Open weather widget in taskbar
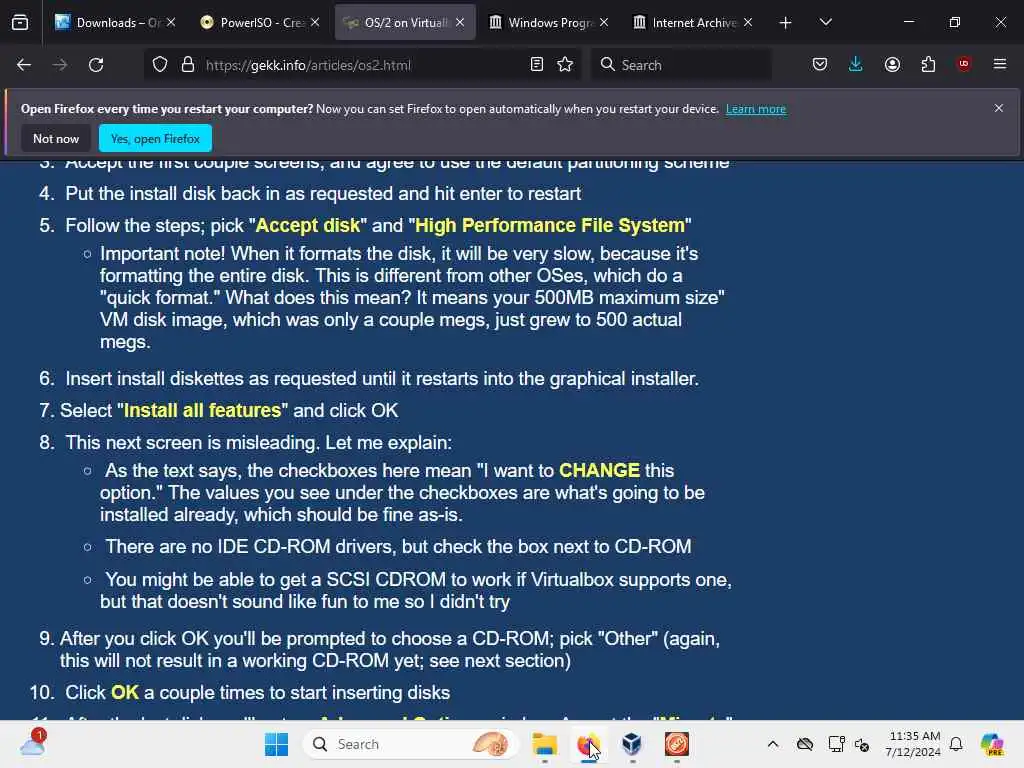The width and height of the screenshot is (1024, 768). [x=33, y=743]
